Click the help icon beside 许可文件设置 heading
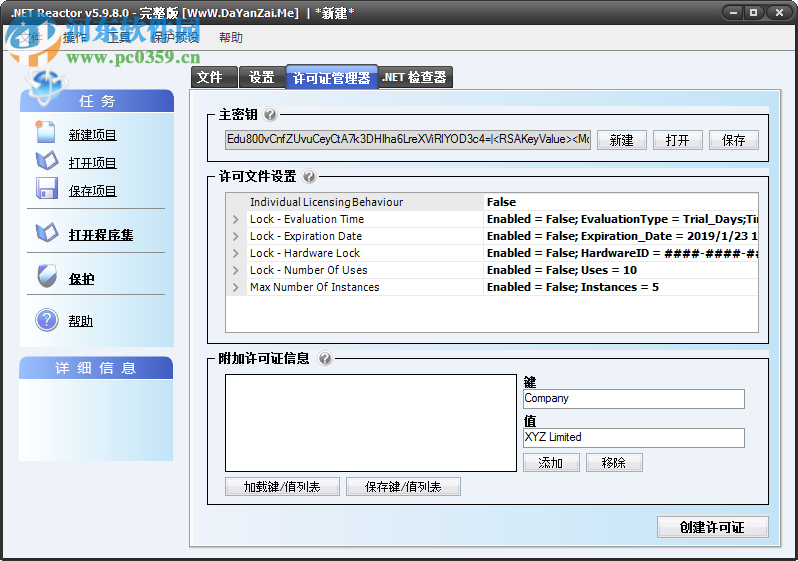This screenshot has height=561, width=798. point(309,177)
